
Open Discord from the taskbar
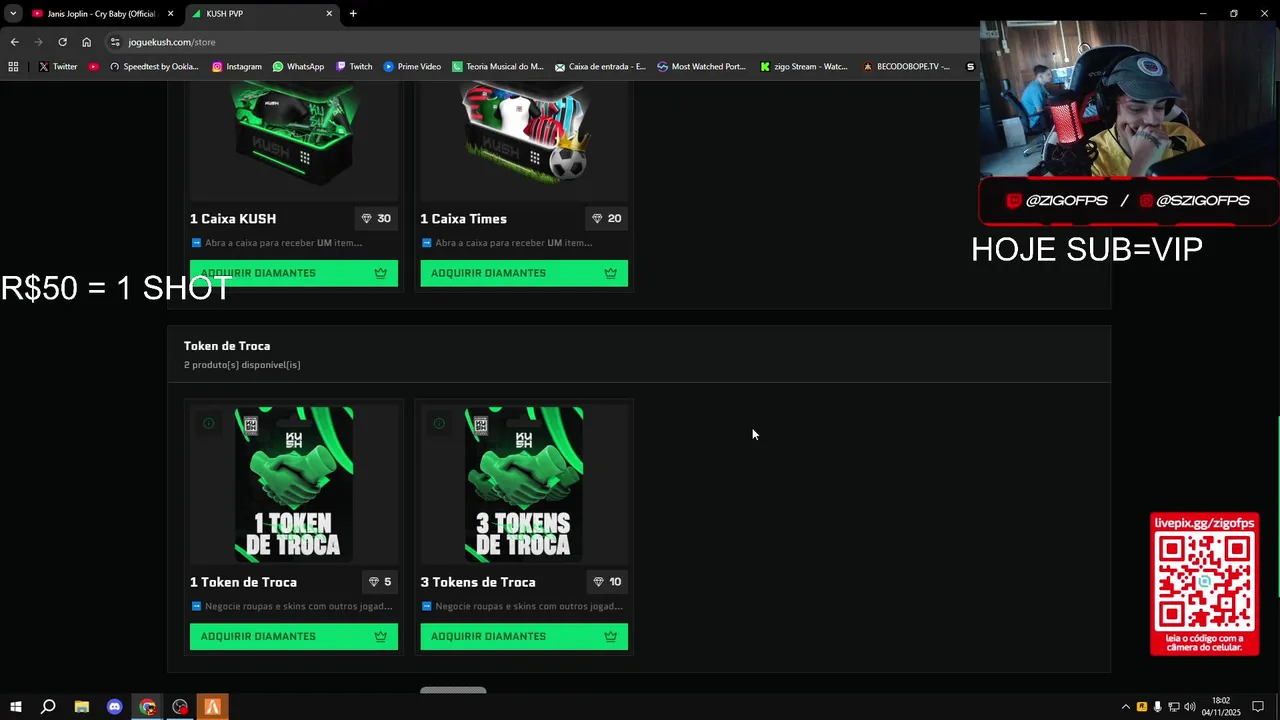[115, 707]
